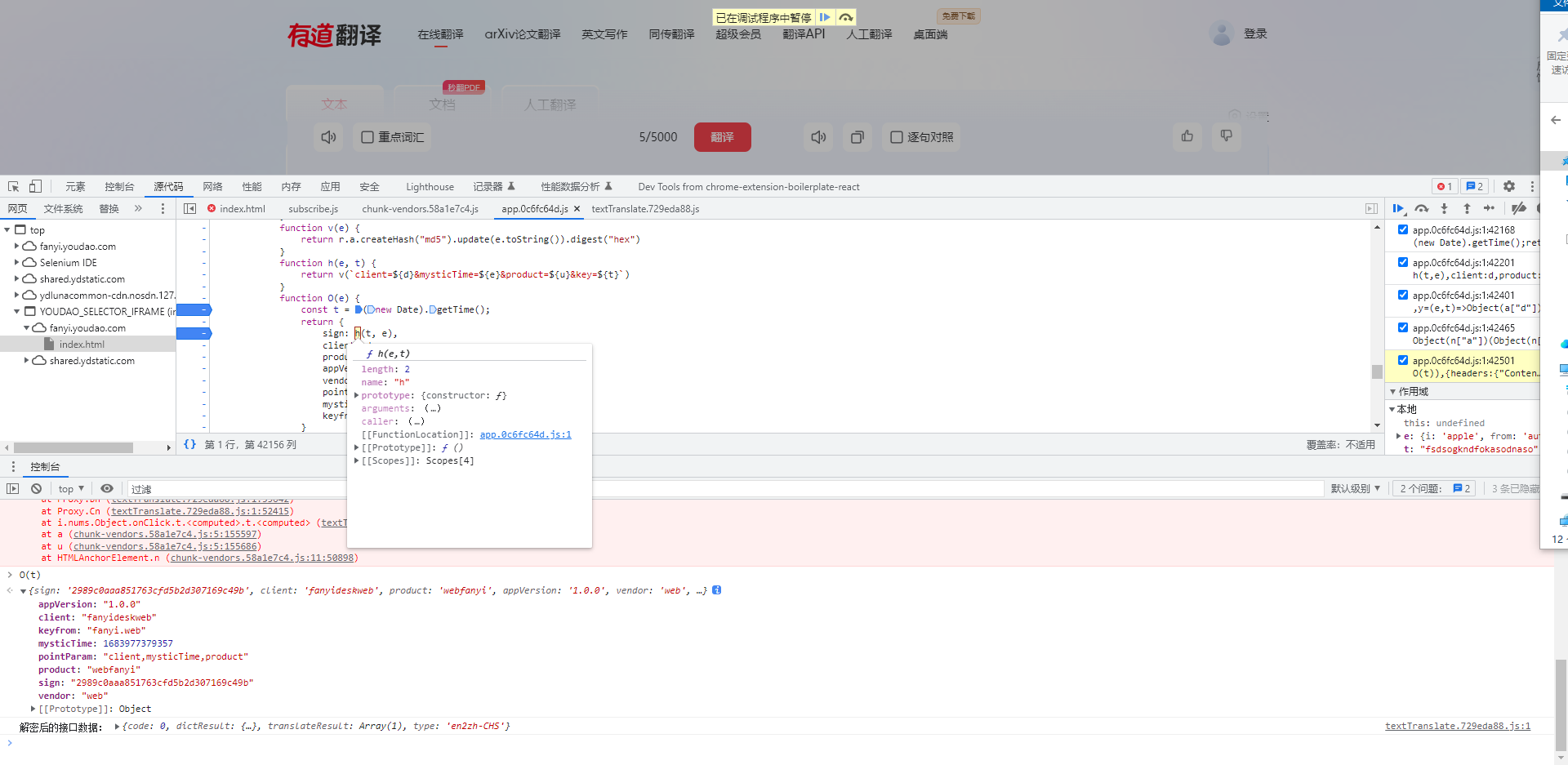Open the navigator pane kebab menu
The image size is (1568, 765).
point(163,209)
